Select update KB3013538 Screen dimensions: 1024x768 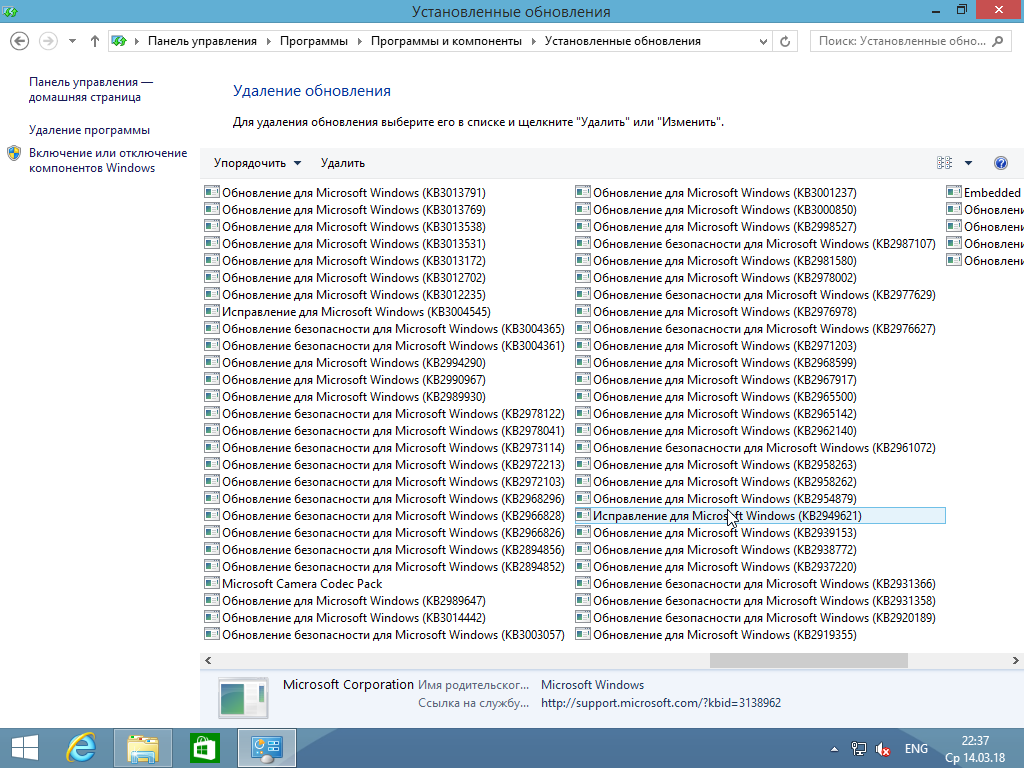[353, 227]
